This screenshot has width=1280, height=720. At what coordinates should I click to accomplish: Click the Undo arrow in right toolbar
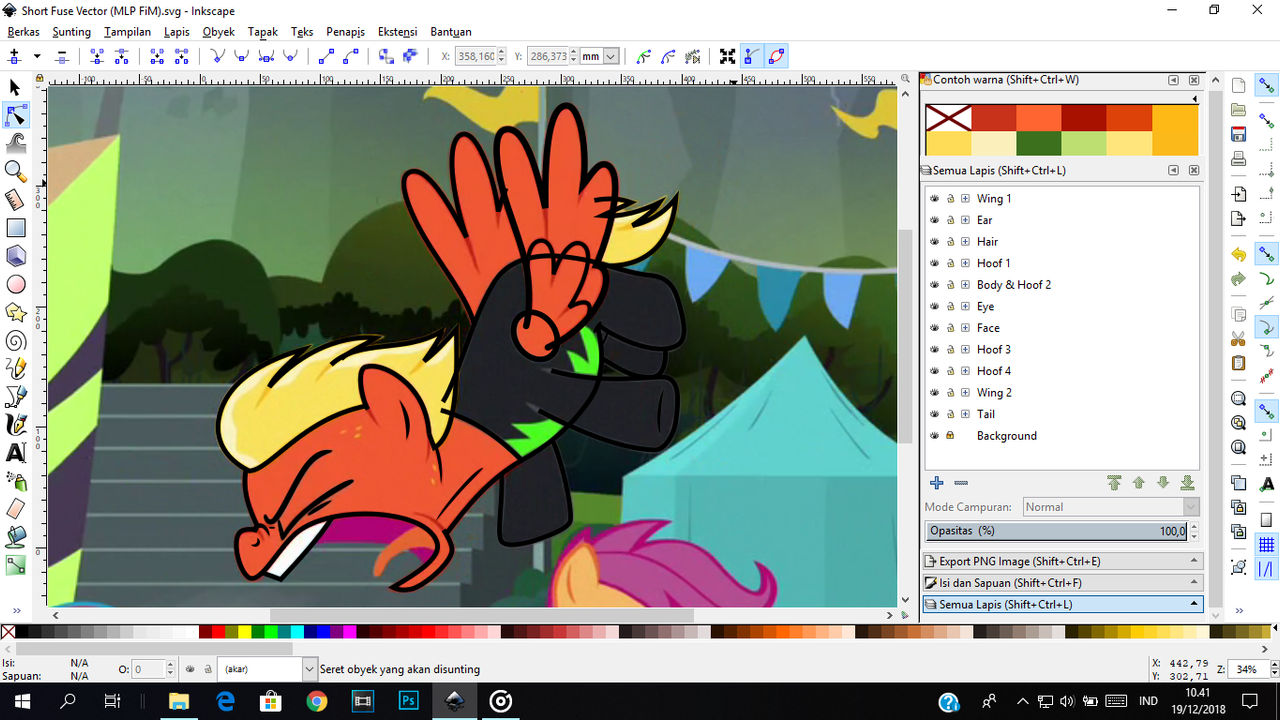[1239, 255]
